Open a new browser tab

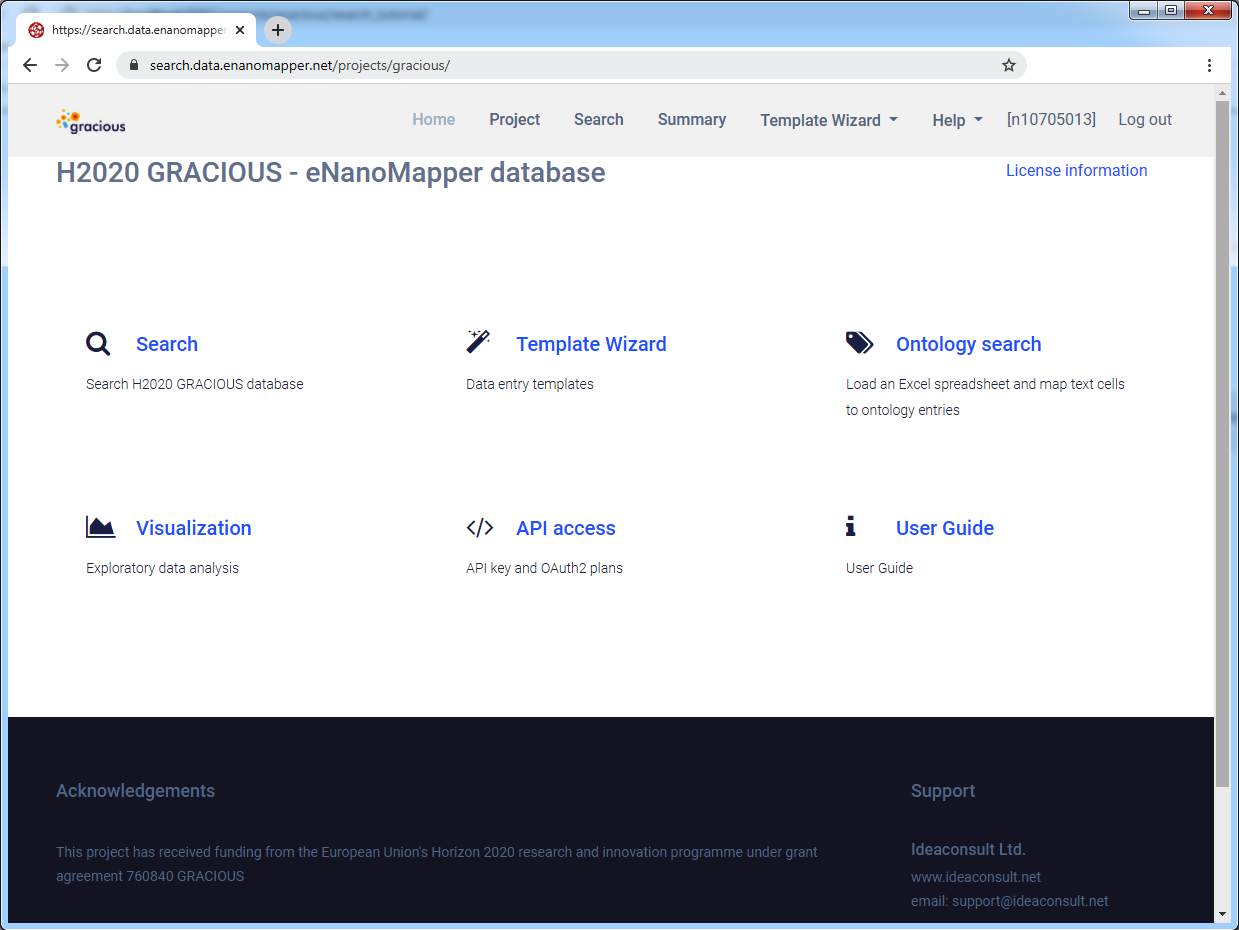click(278, 30)
